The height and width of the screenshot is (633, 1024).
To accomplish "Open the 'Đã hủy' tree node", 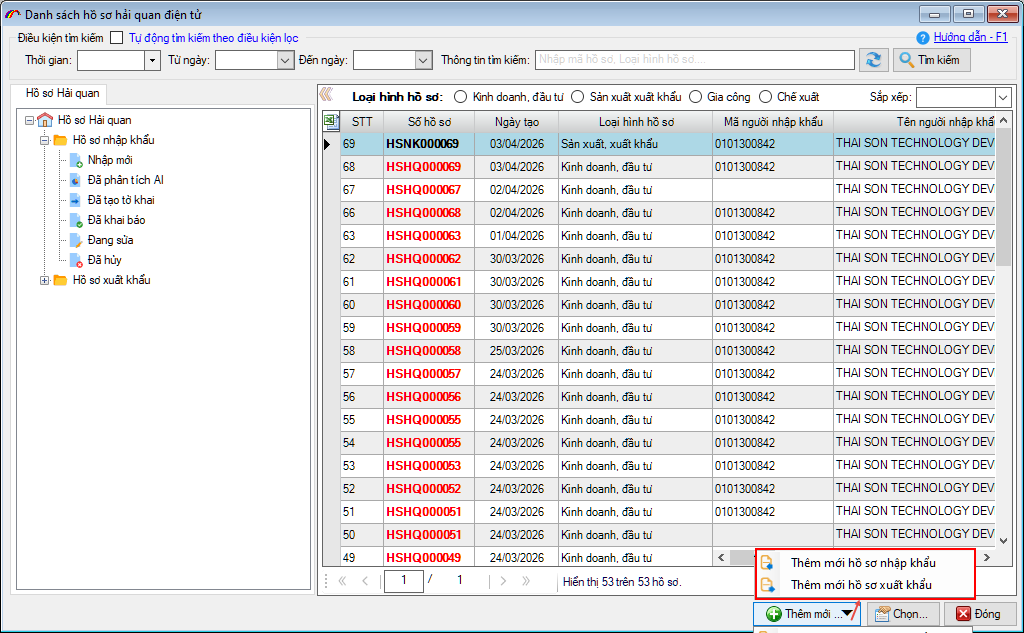I will (104, 260).
